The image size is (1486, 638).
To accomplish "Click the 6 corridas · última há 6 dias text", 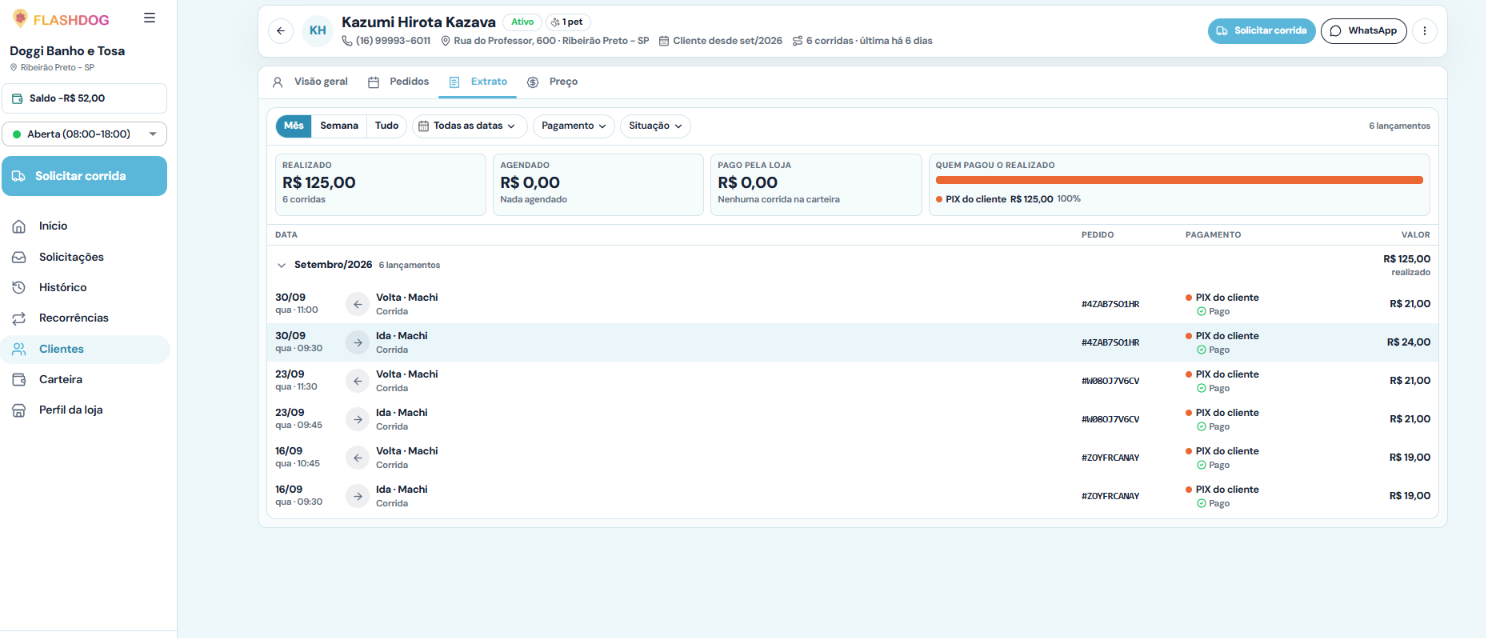I will 869,41.
